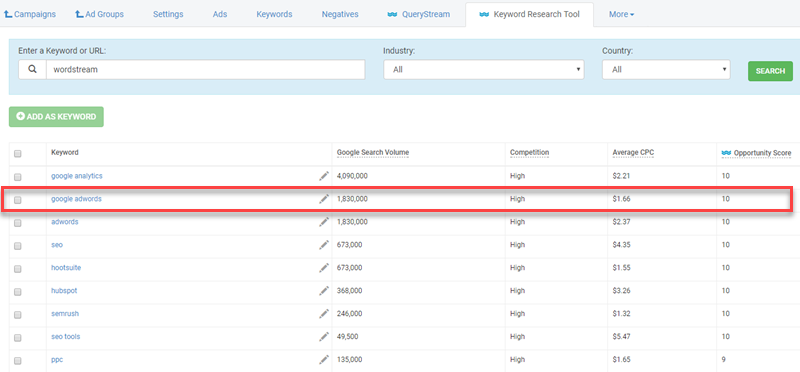Open the google adwords keyword link
The height and width of the screenshot is (372, 800).
pyautogui.click(x=76, y=199)
